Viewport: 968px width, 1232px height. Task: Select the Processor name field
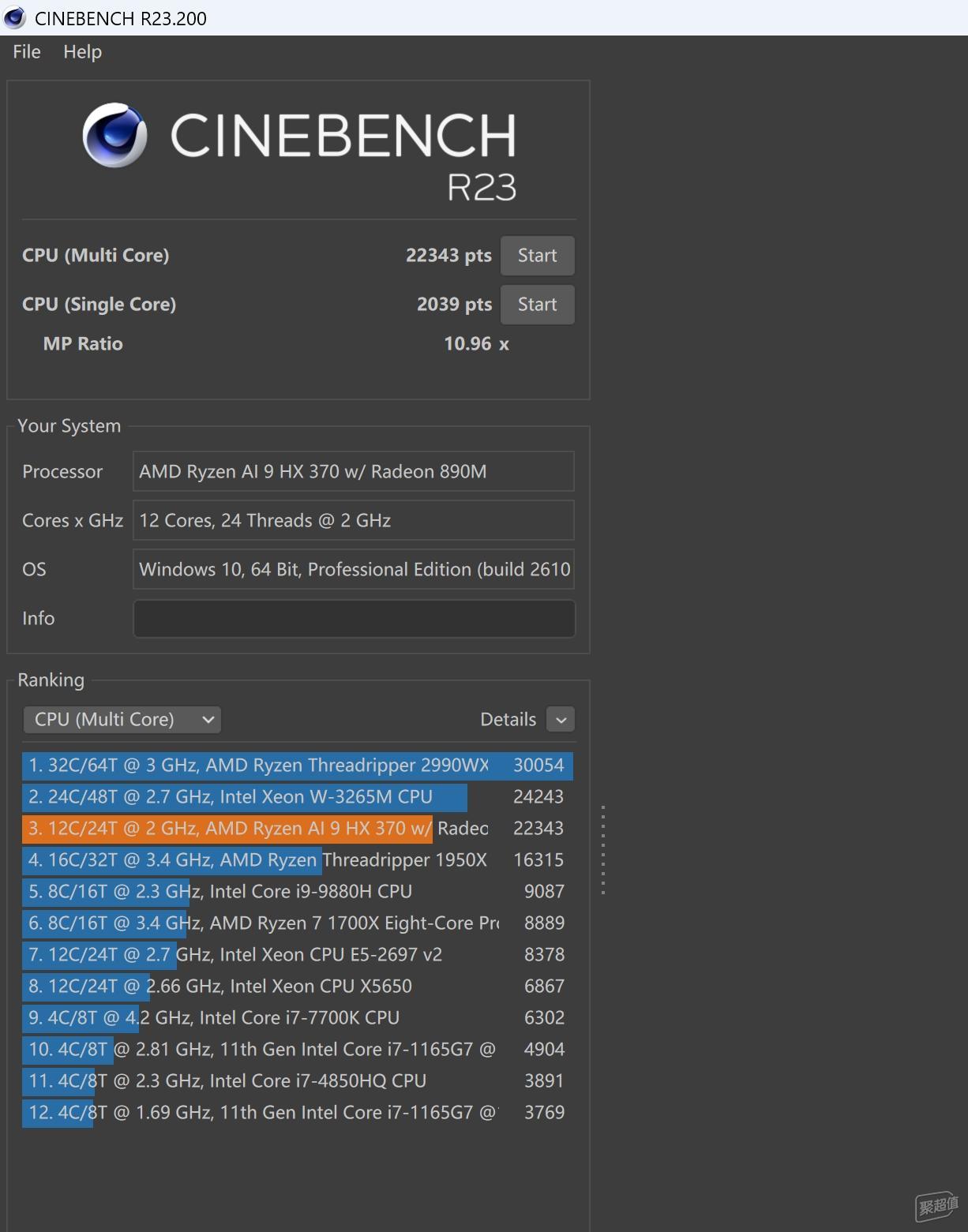pos(354,472)
